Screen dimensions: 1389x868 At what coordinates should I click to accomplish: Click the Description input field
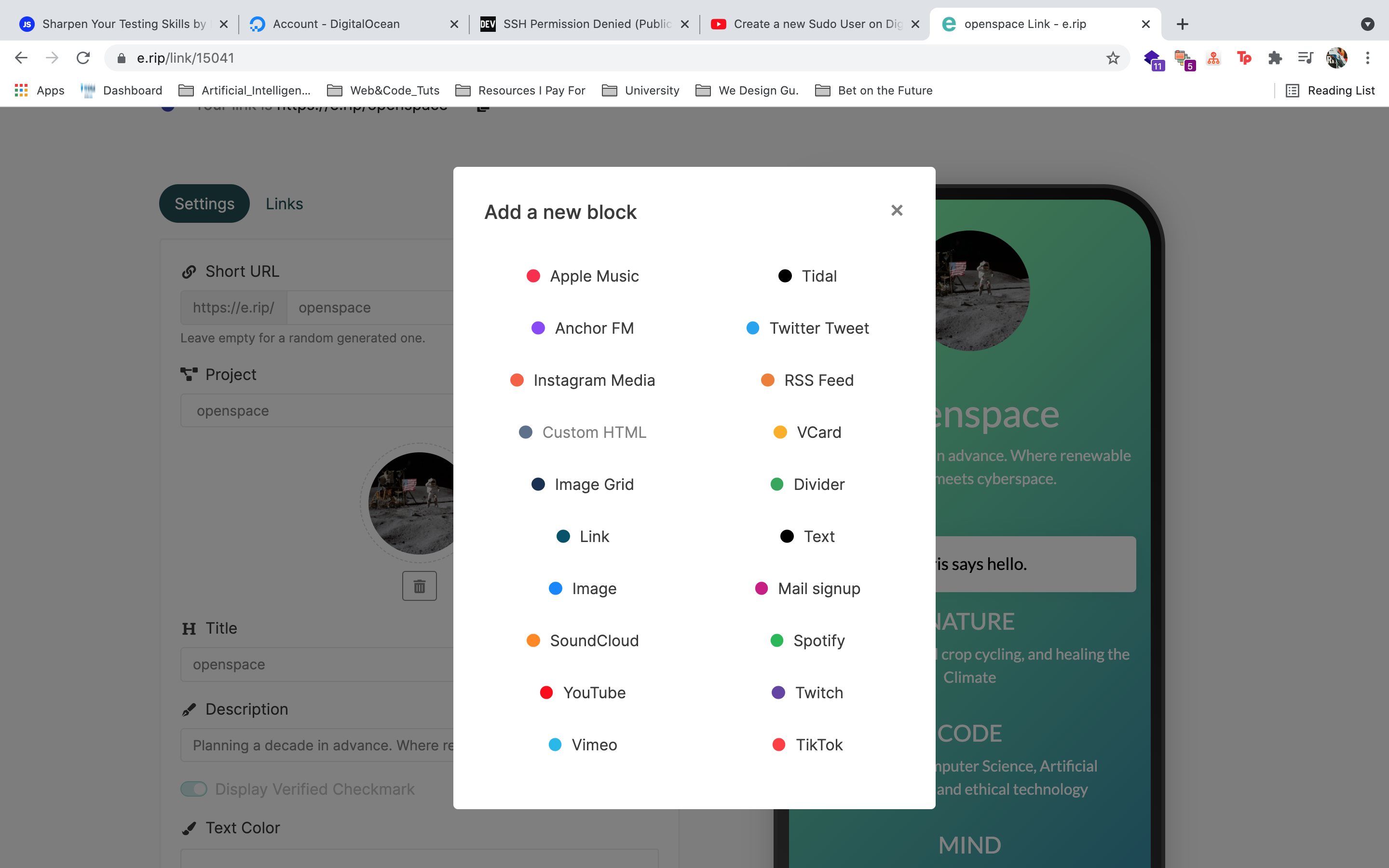317,745
